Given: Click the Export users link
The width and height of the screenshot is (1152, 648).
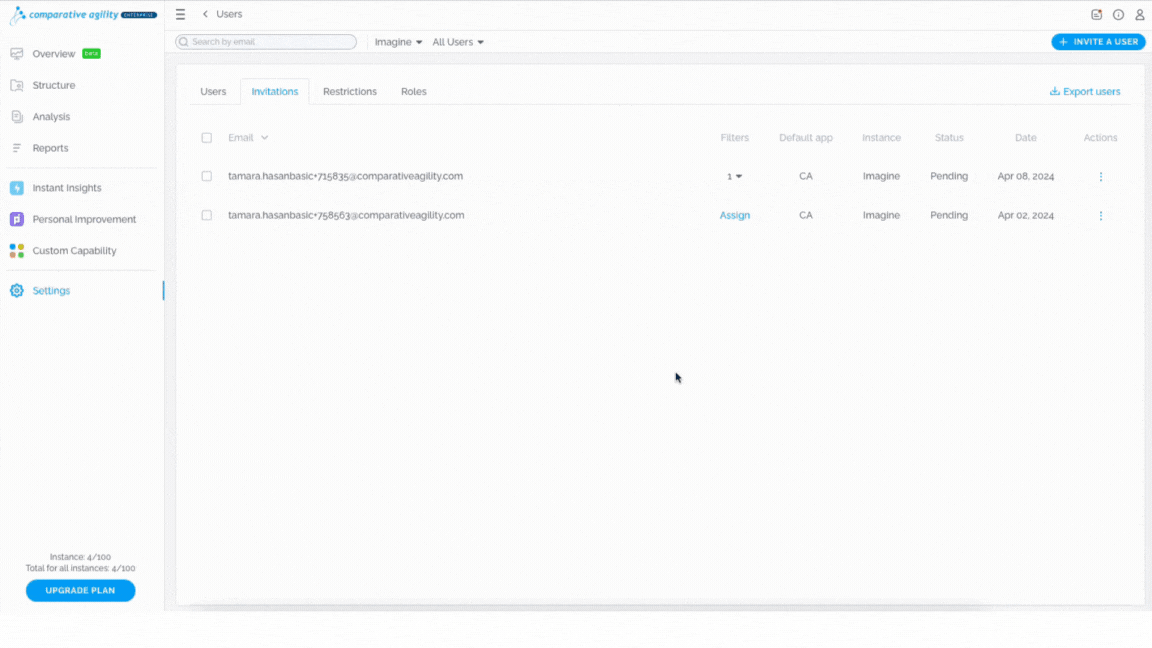Looking at the screenshot, I should point(1085,92).
